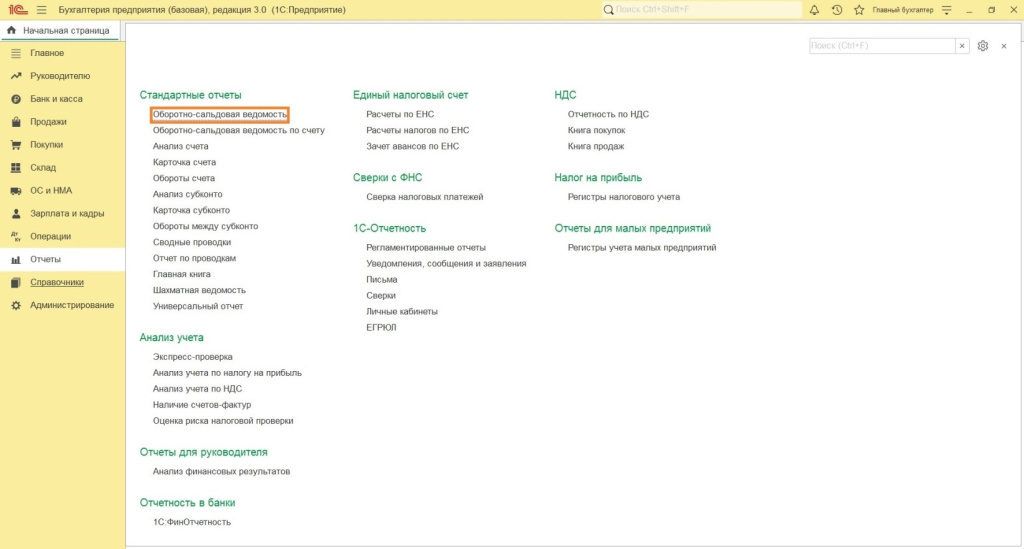Open Оборотно-сальдовая ведомость report
This screenshot has width=1024, height=549.
click(x=220, y=115)
